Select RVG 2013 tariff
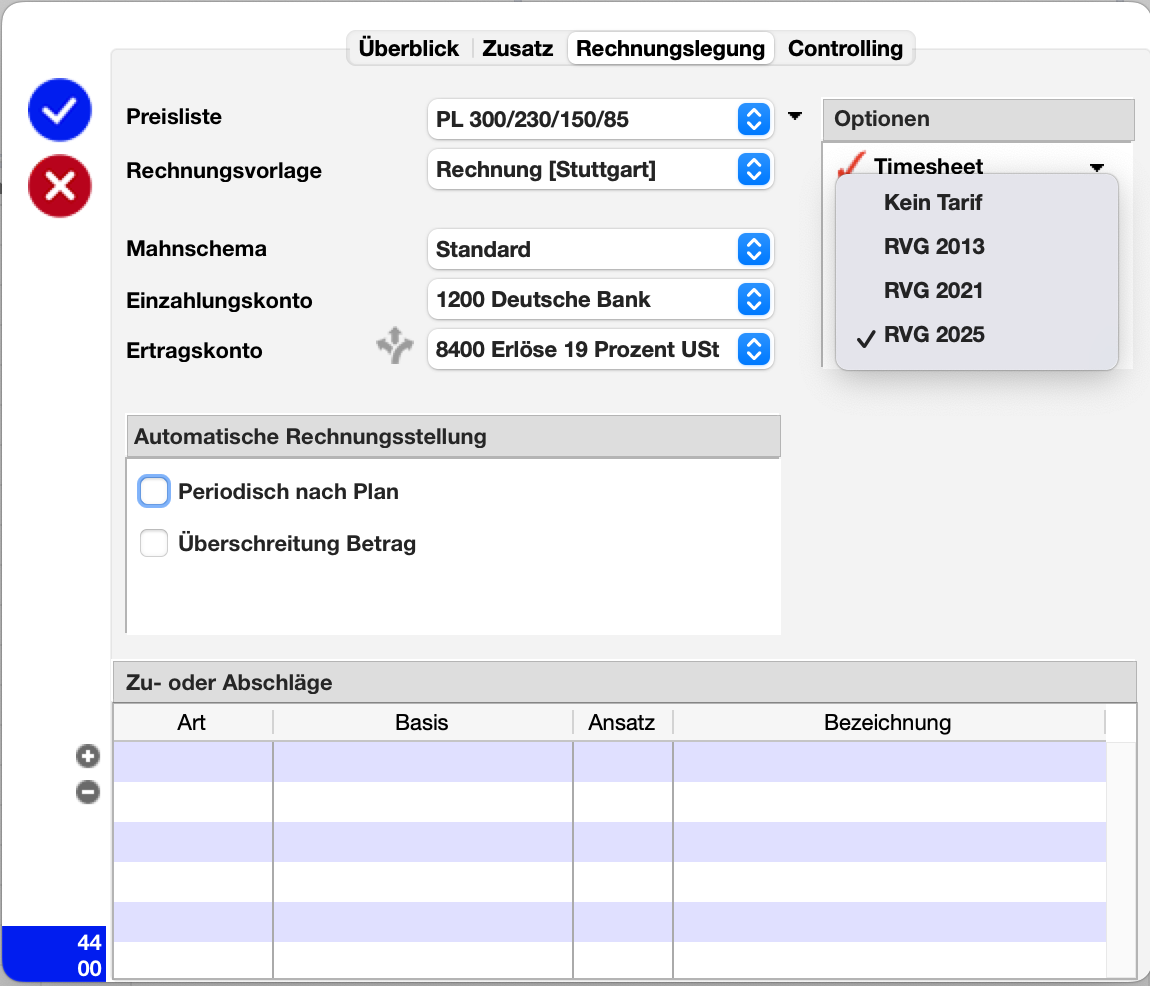The image size is (1150, 986). (977, 246)
